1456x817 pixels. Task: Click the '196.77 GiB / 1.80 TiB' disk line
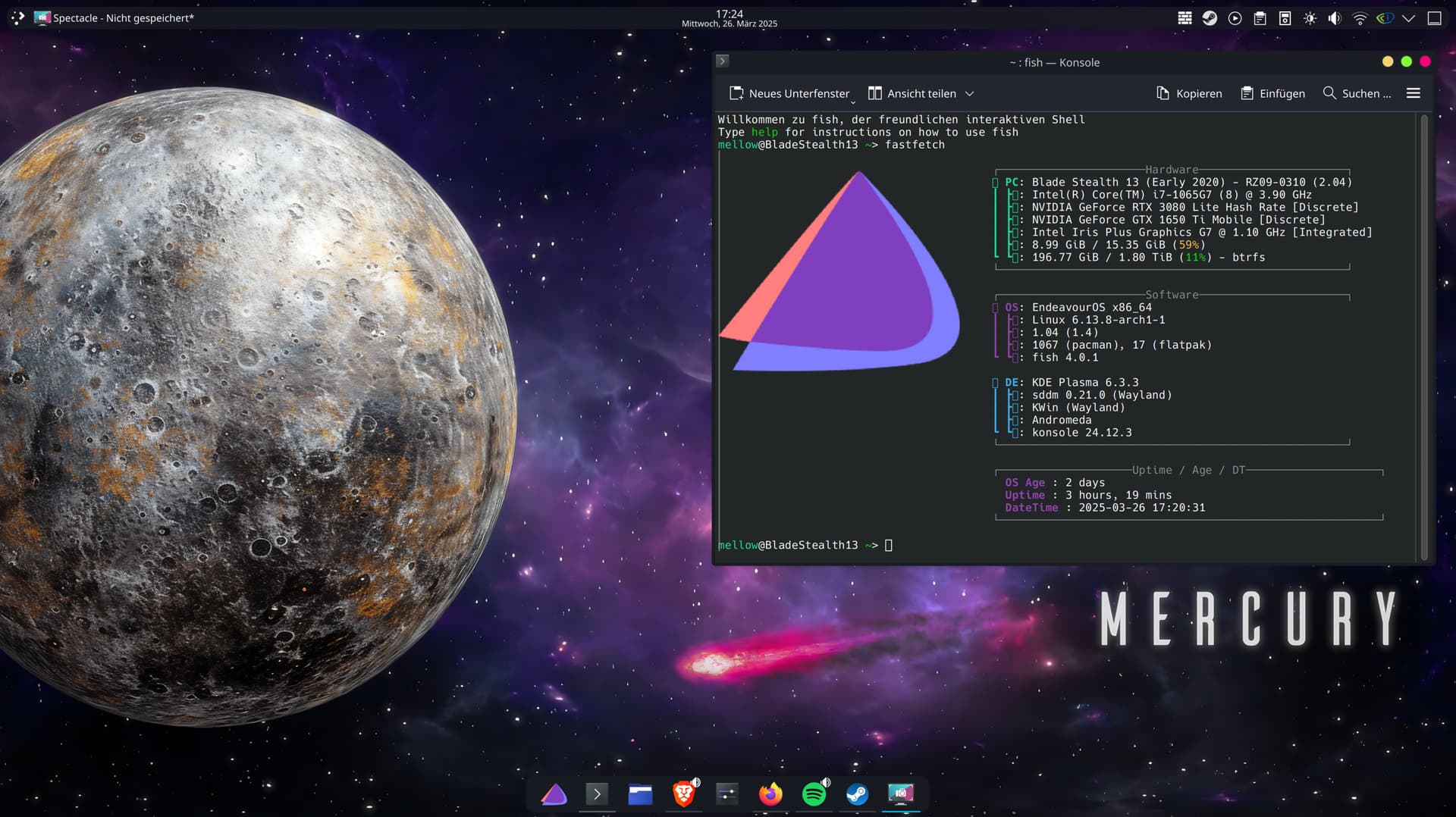pyautogui.click(x=1148, y=257)
